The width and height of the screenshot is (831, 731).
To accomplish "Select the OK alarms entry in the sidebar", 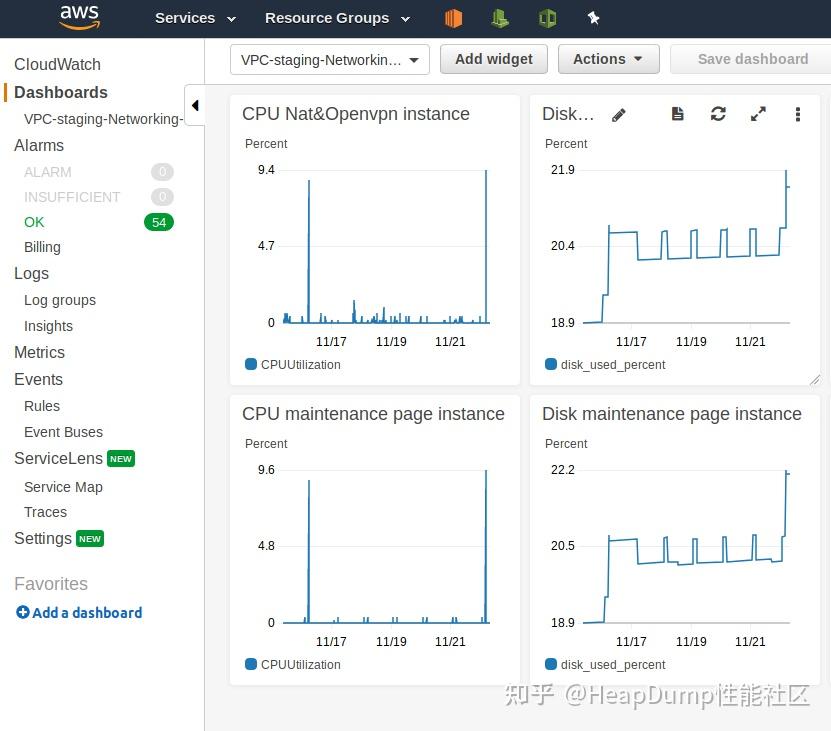I will (35, 222).
